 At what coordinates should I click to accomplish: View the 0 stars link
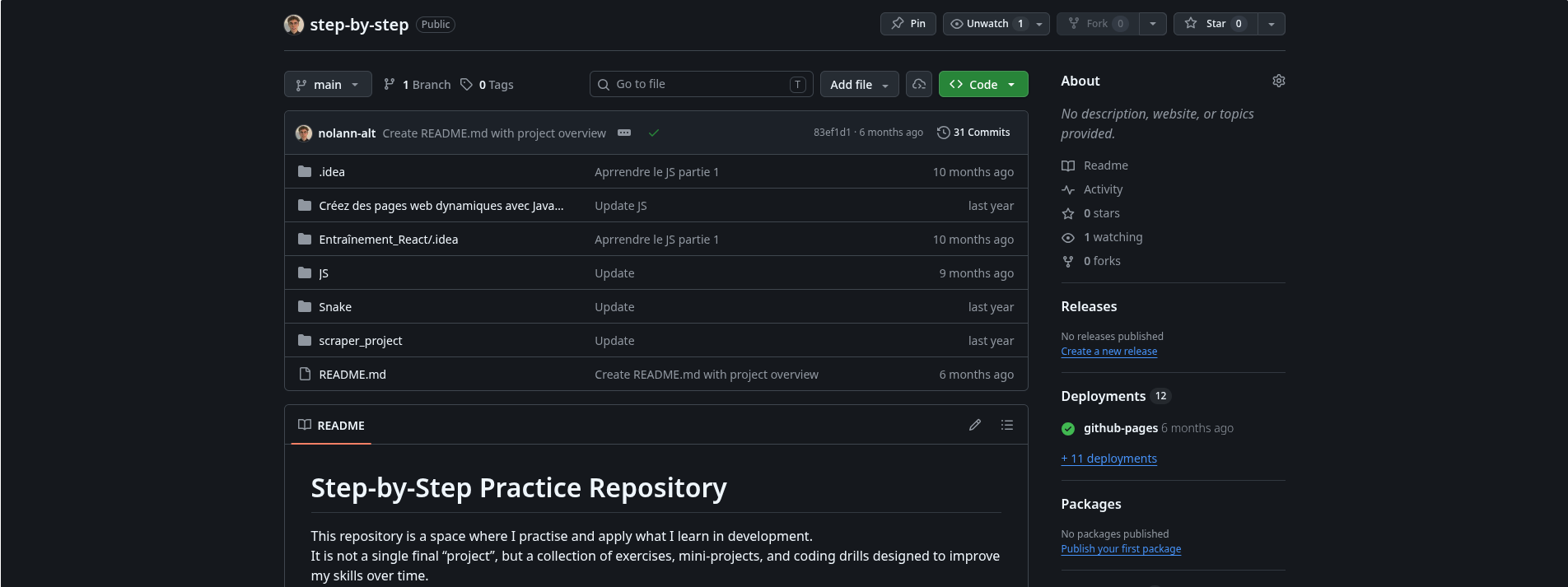coord(1090,213)
